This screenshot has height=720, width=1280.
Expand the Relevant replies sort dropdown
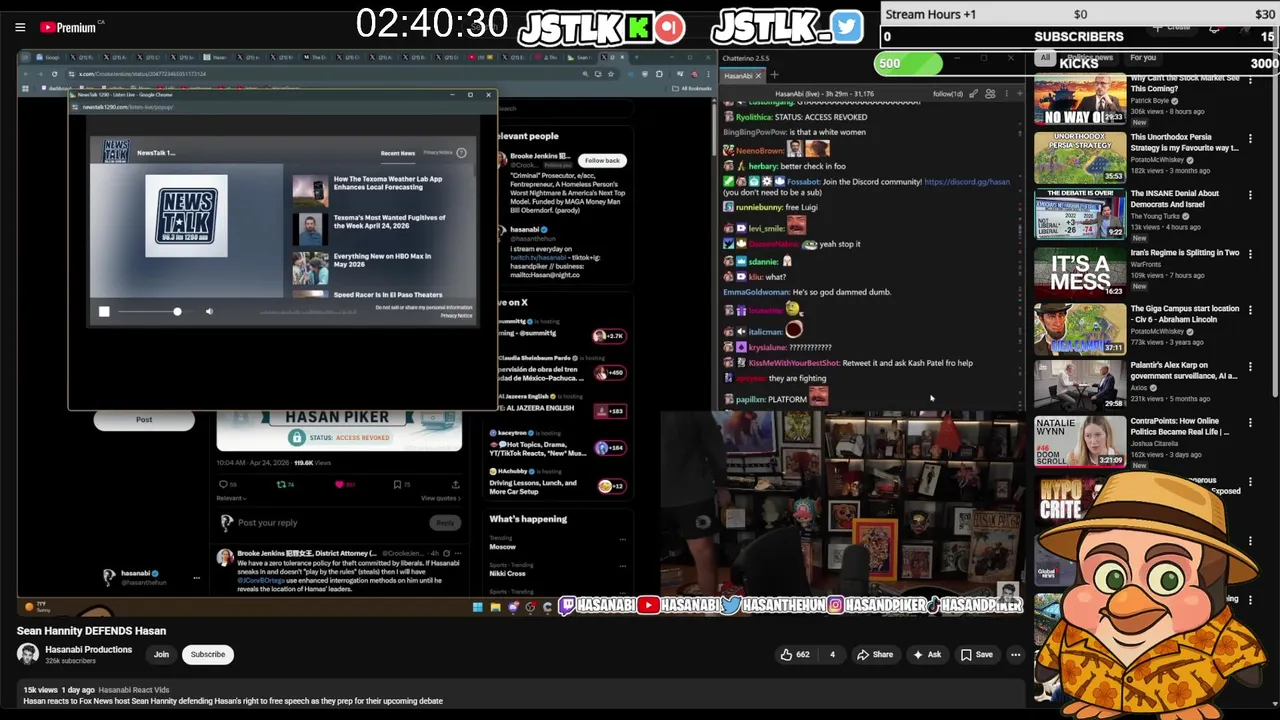tap(232, 498)
